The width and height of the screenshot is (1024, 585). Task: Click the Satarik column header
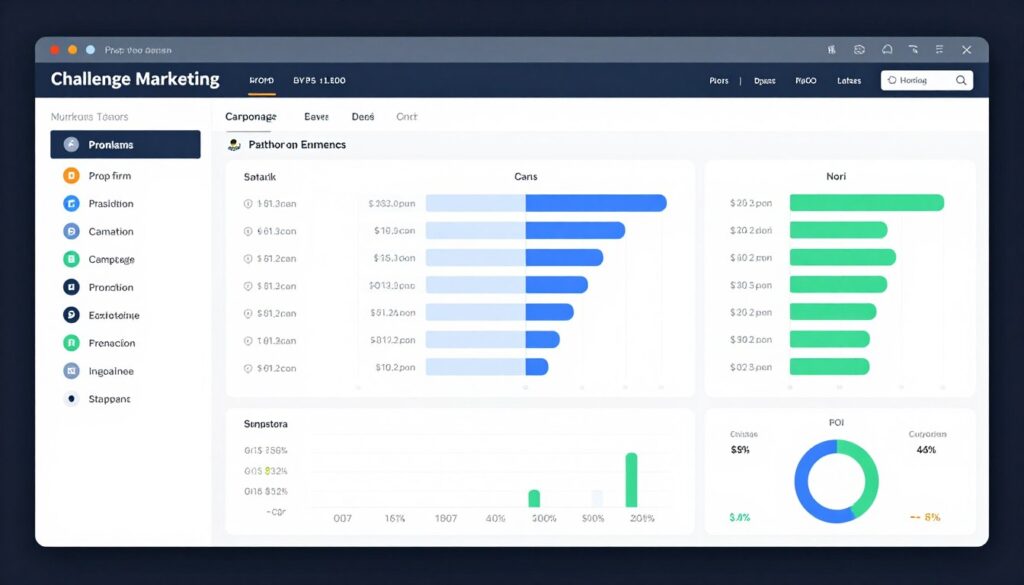260,177
